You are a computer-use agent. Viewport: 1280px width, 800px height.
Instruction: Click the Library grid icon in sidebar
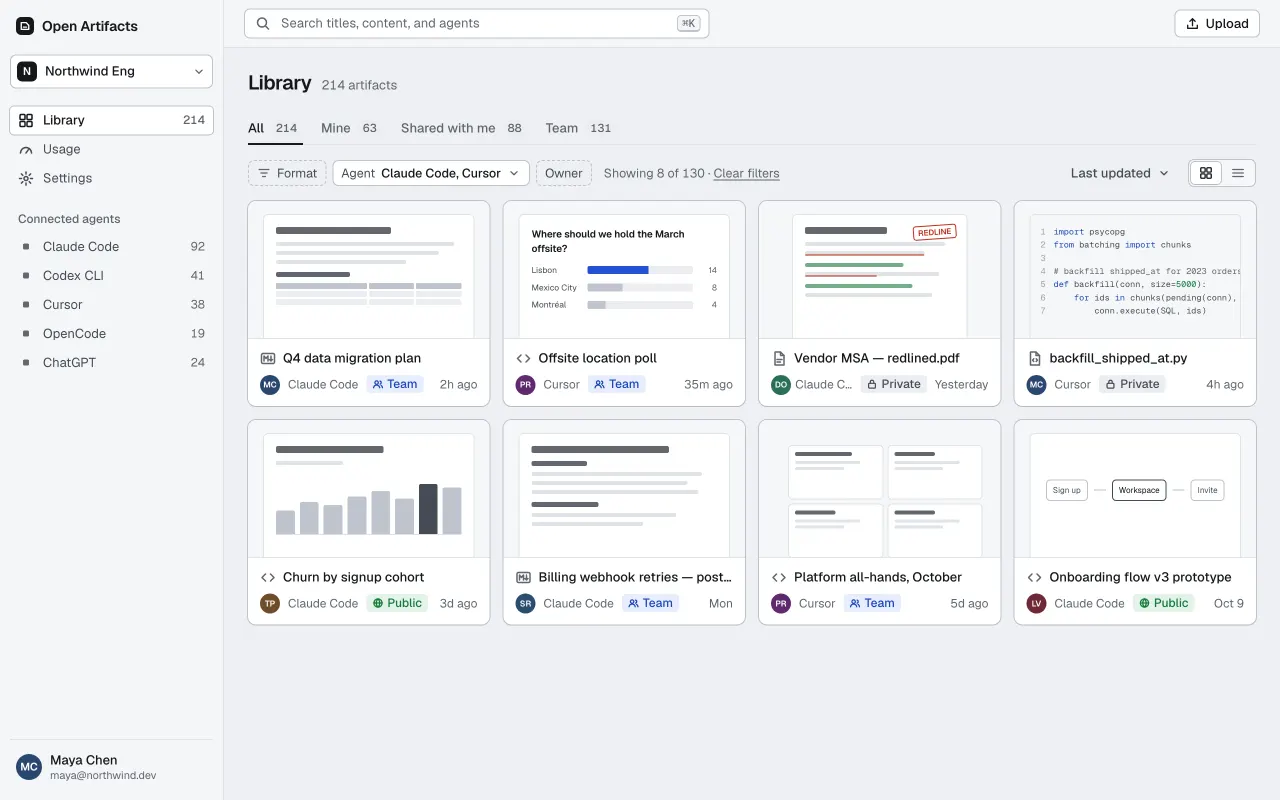pyautogui.click(x=26, y=120)
